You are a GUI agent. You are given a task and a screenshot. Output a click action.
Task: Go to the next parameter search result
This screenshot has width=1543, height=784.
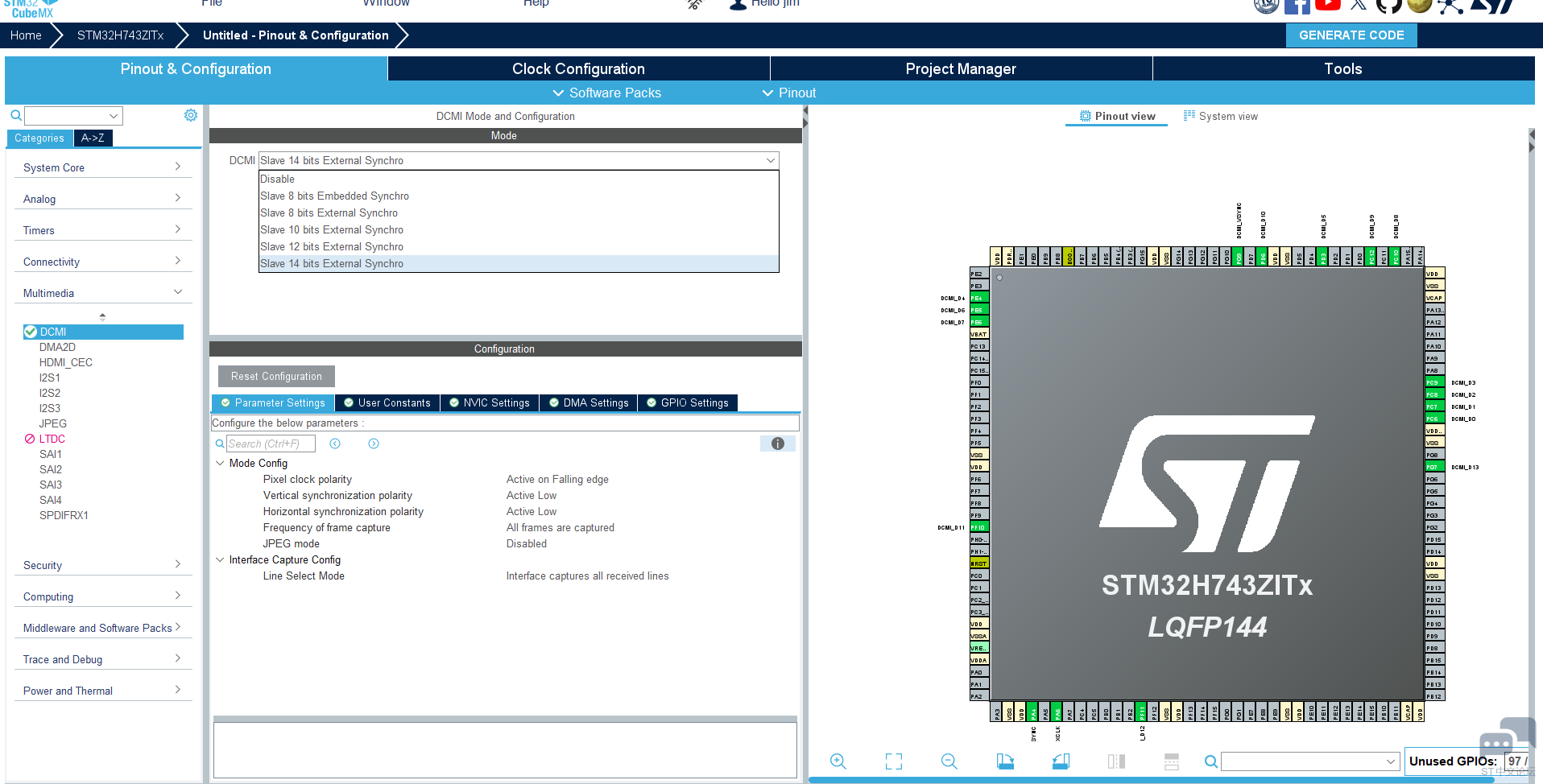tap(374, 444)
